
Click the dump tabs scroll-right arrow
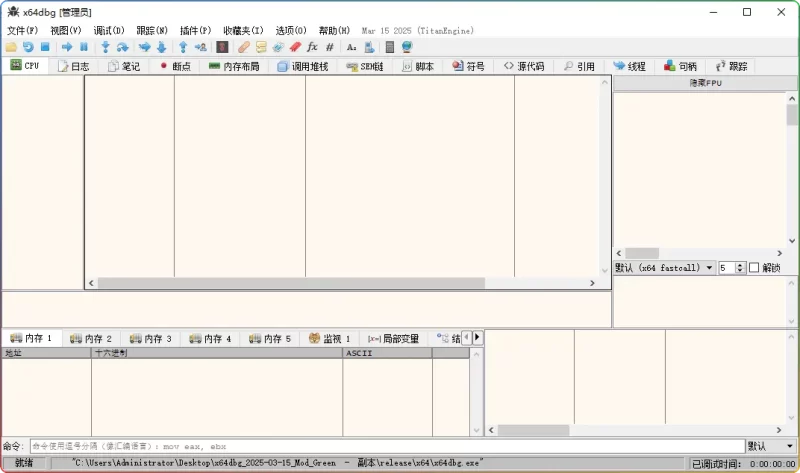(x=477, y=337)
